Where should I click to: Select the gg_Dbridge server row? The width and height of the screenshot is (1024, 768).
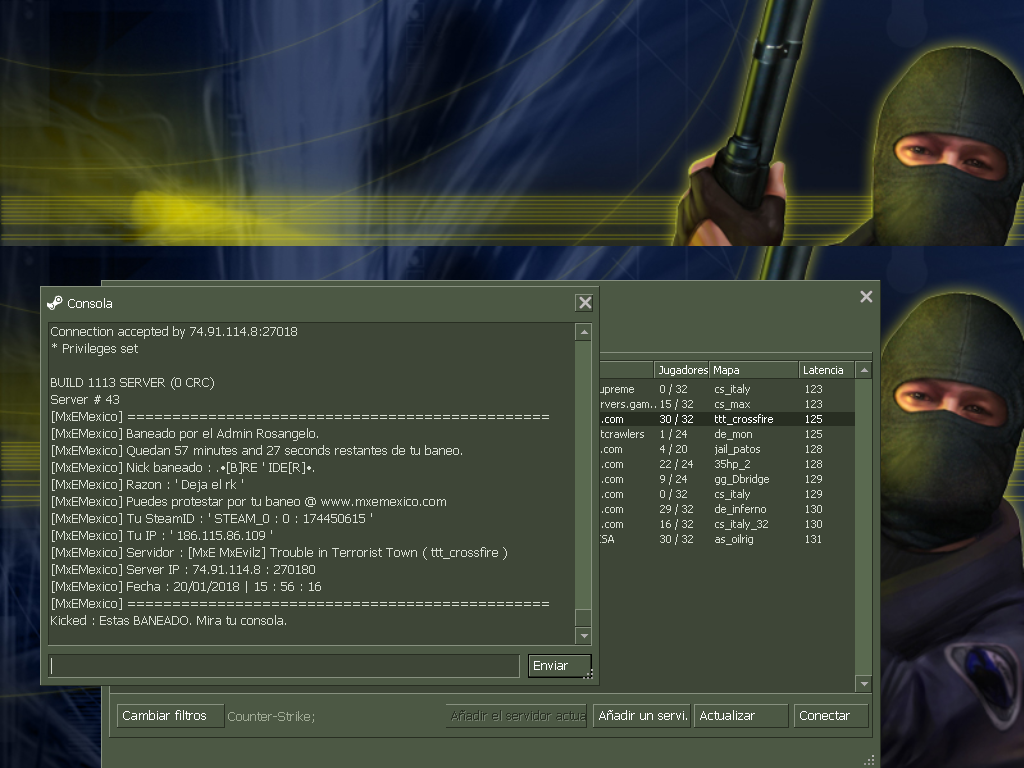coord(727,479)
